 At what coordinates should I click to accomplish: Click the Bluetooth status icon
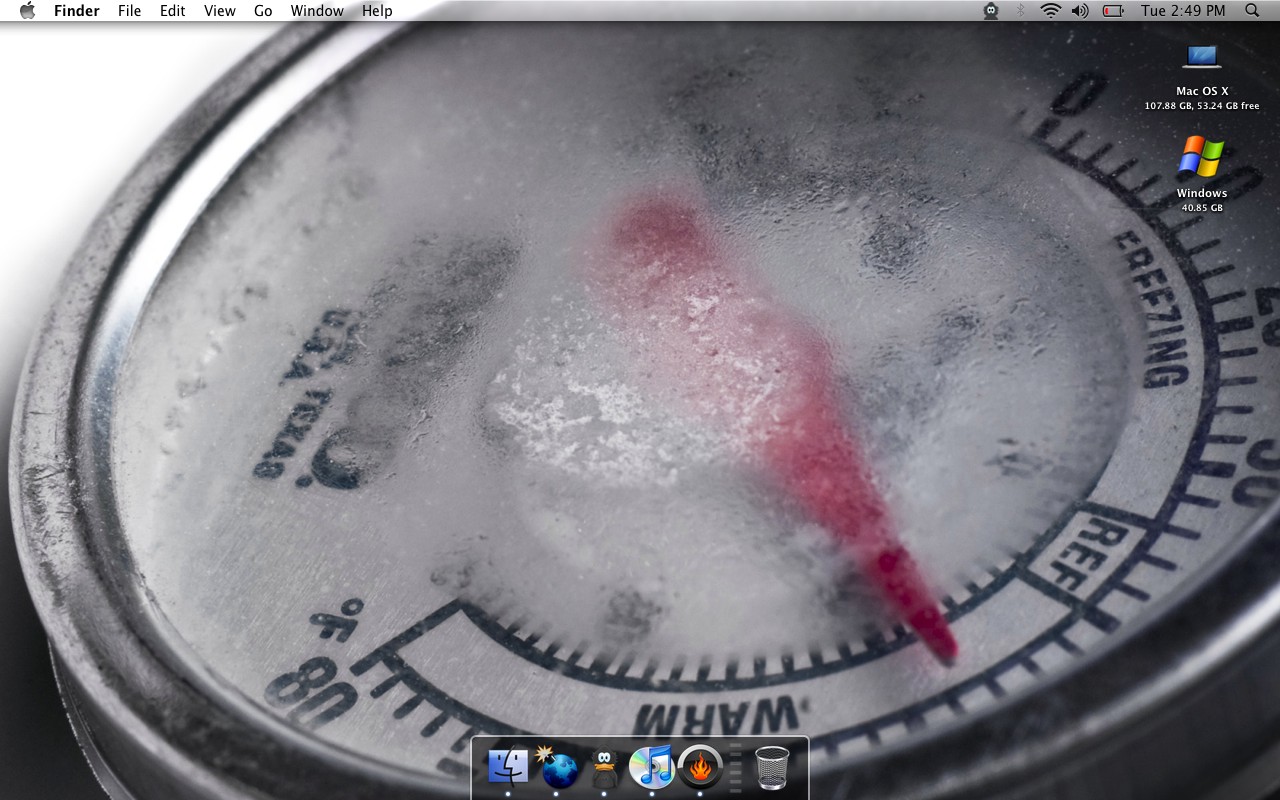coord(1021,10)
